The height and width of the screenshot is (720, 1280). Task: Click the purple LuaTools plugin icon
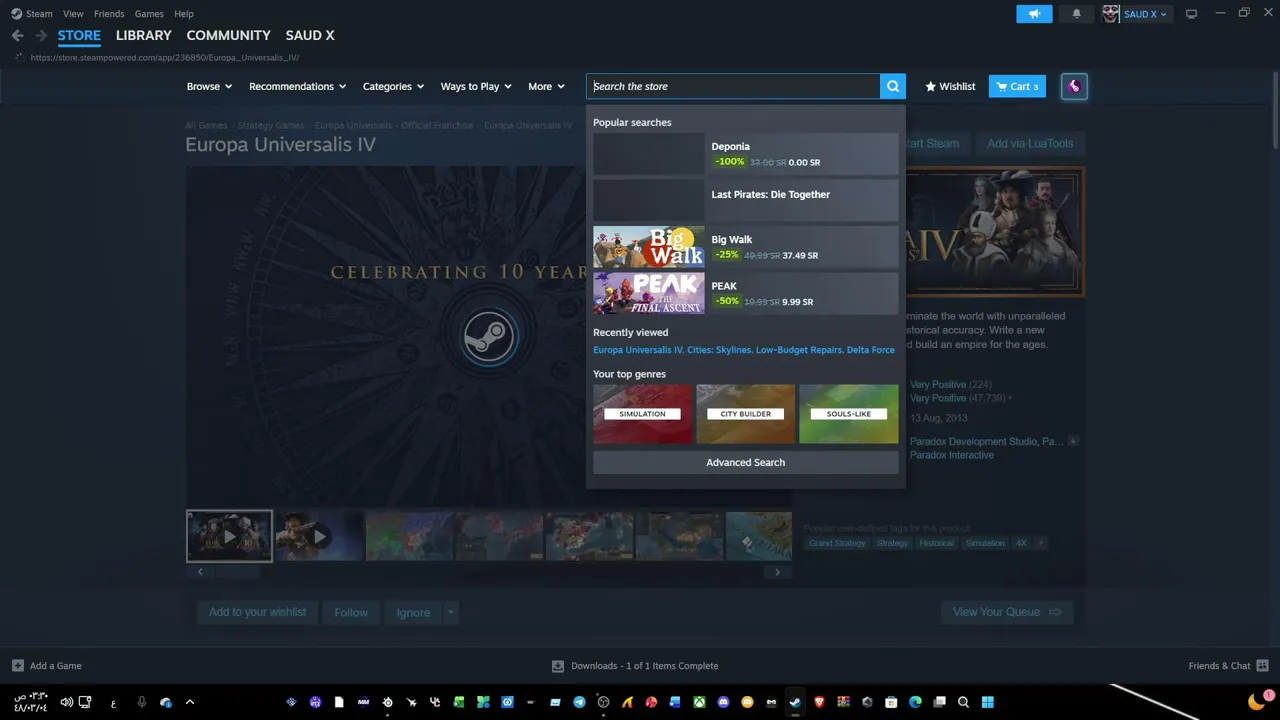click(1074, 86)
